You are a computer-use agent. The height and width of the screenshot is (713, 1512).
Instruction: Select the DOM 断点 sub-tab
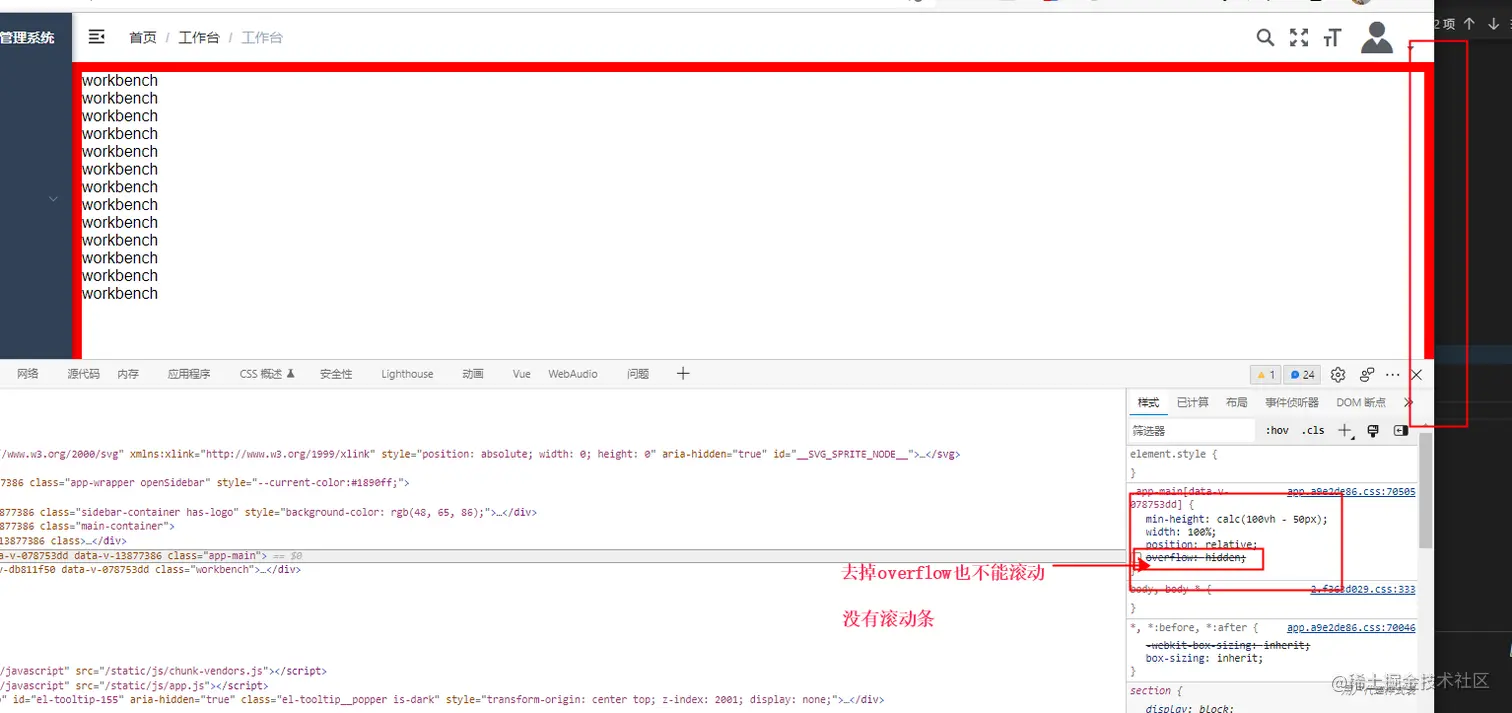click(x=1361, y=402)
